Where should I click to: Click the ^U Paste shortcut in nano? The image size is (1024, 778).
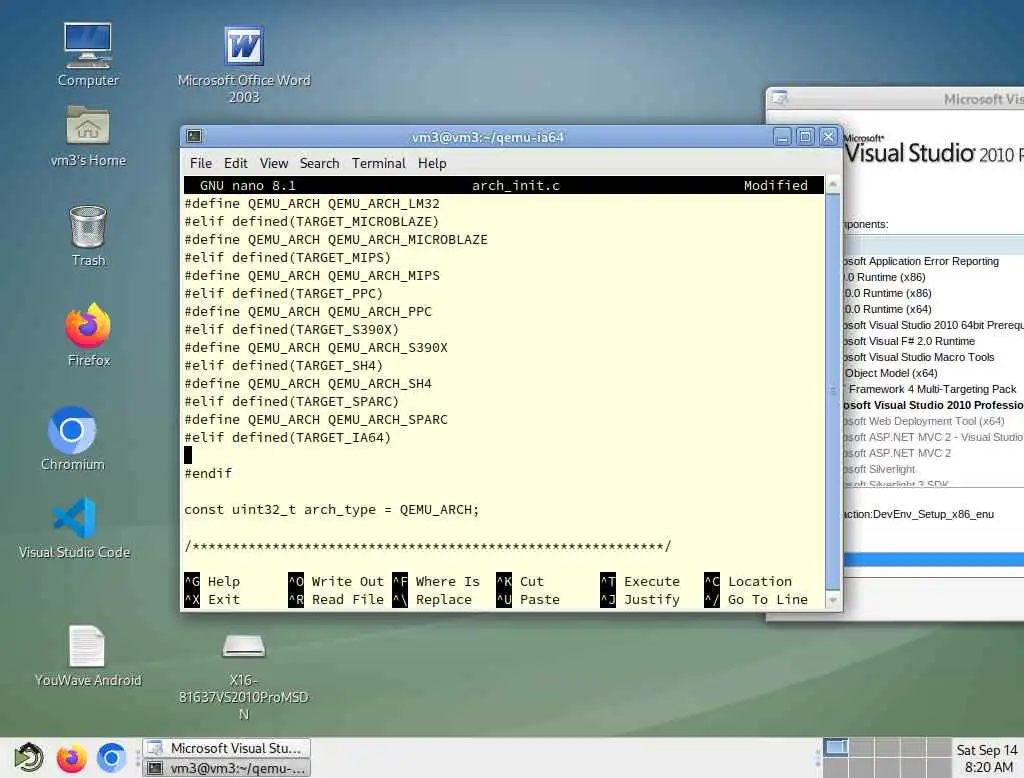(528, 599)
